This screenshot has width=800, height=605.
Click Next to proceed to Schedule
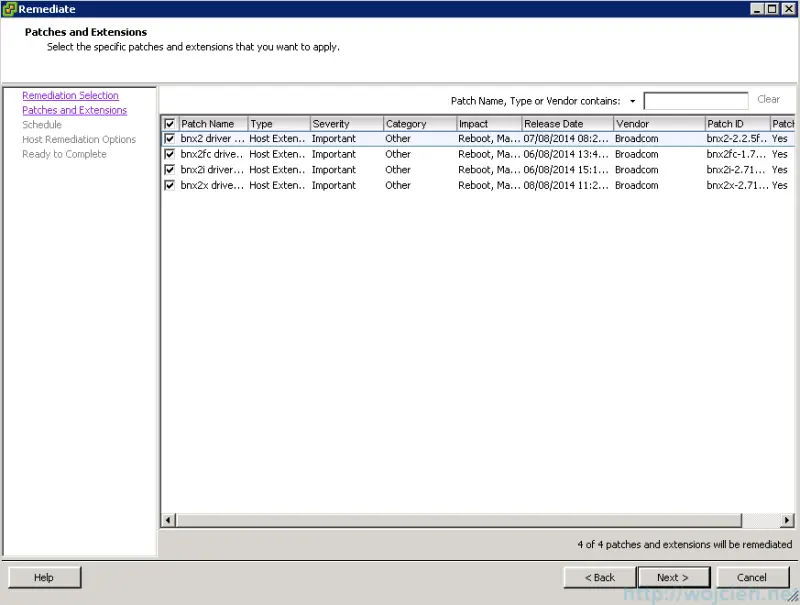tap(673, 577)
